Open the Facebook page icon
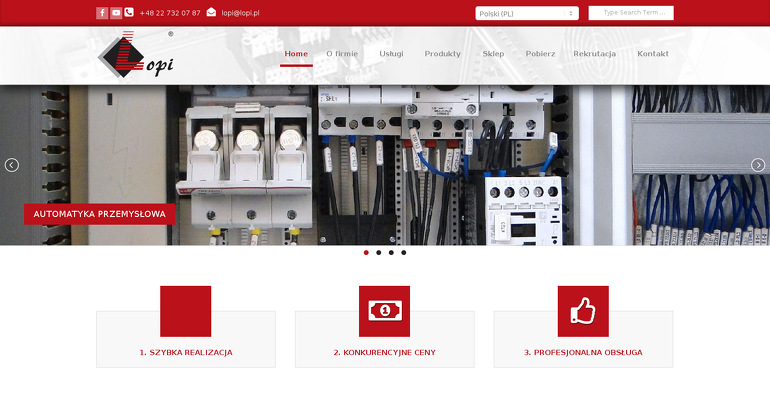This screenshot has height=393, width=770. tap(102, 13)
